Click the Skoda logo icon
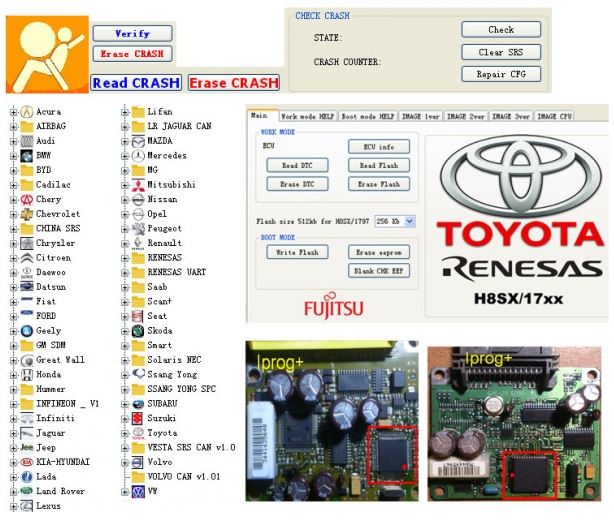Viewport: 614px width, 527px height. pos(138,331)
